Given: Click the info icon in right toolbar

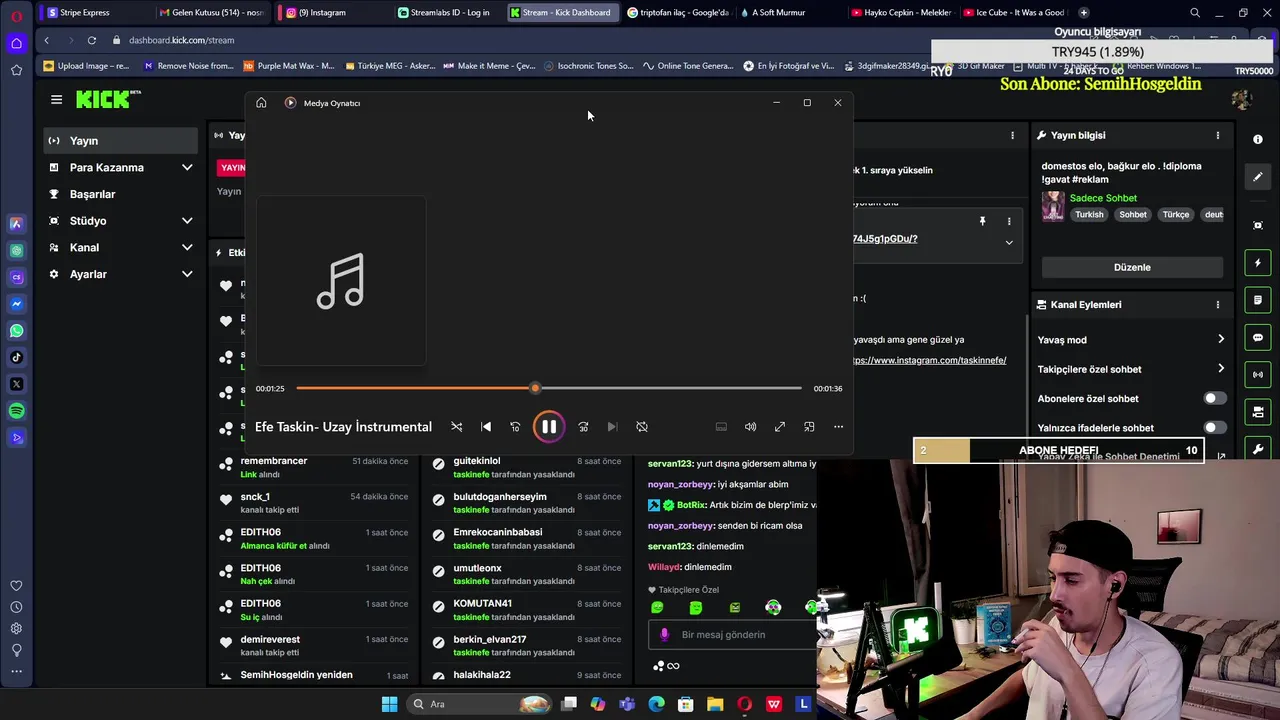Looking at the screenshot, I should [x=1258, y=140].
